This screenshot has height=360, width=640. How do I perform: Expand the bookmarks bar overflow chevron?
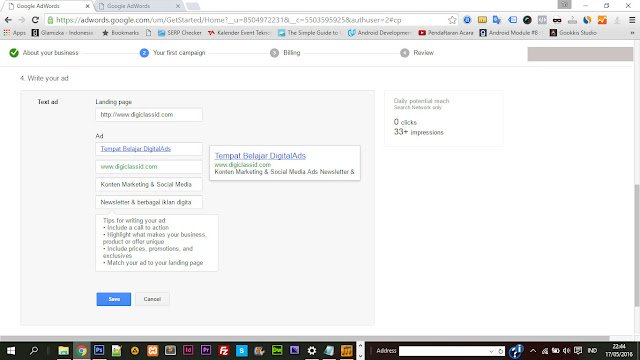point(632,33)
